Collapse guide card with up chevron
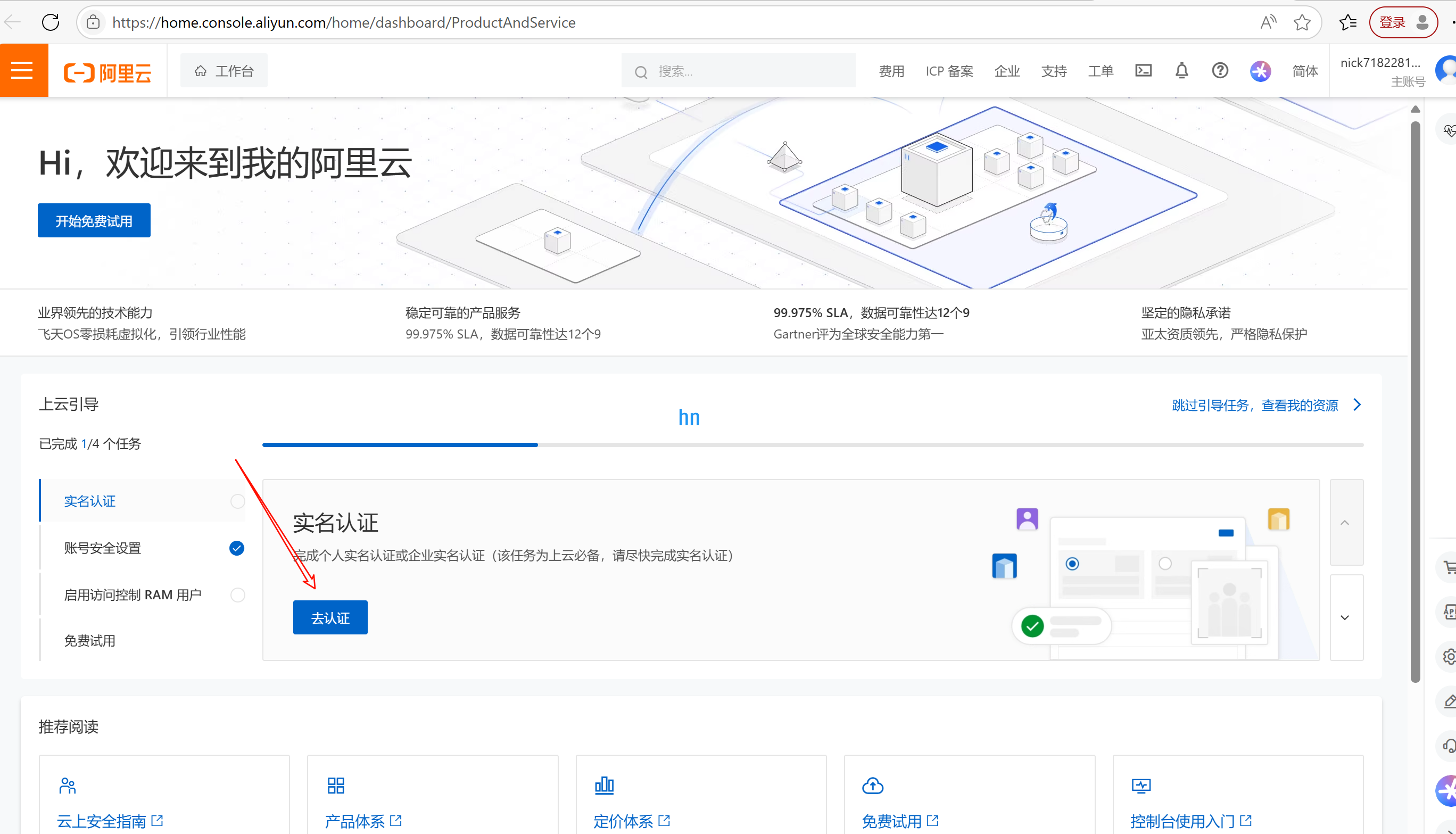Viewport: 1456px width, 834px height. coord(1346,523)
